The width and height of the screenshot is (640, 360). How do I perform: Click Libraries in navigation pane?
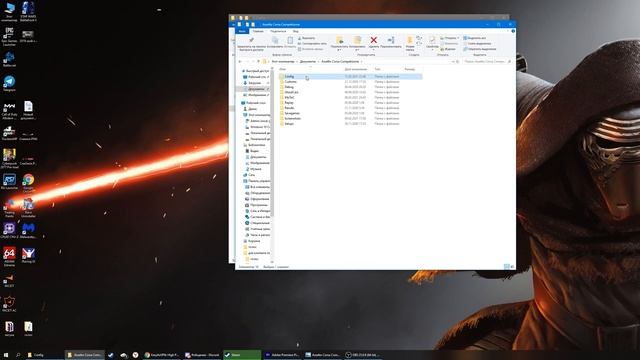(x=256, y=145)
